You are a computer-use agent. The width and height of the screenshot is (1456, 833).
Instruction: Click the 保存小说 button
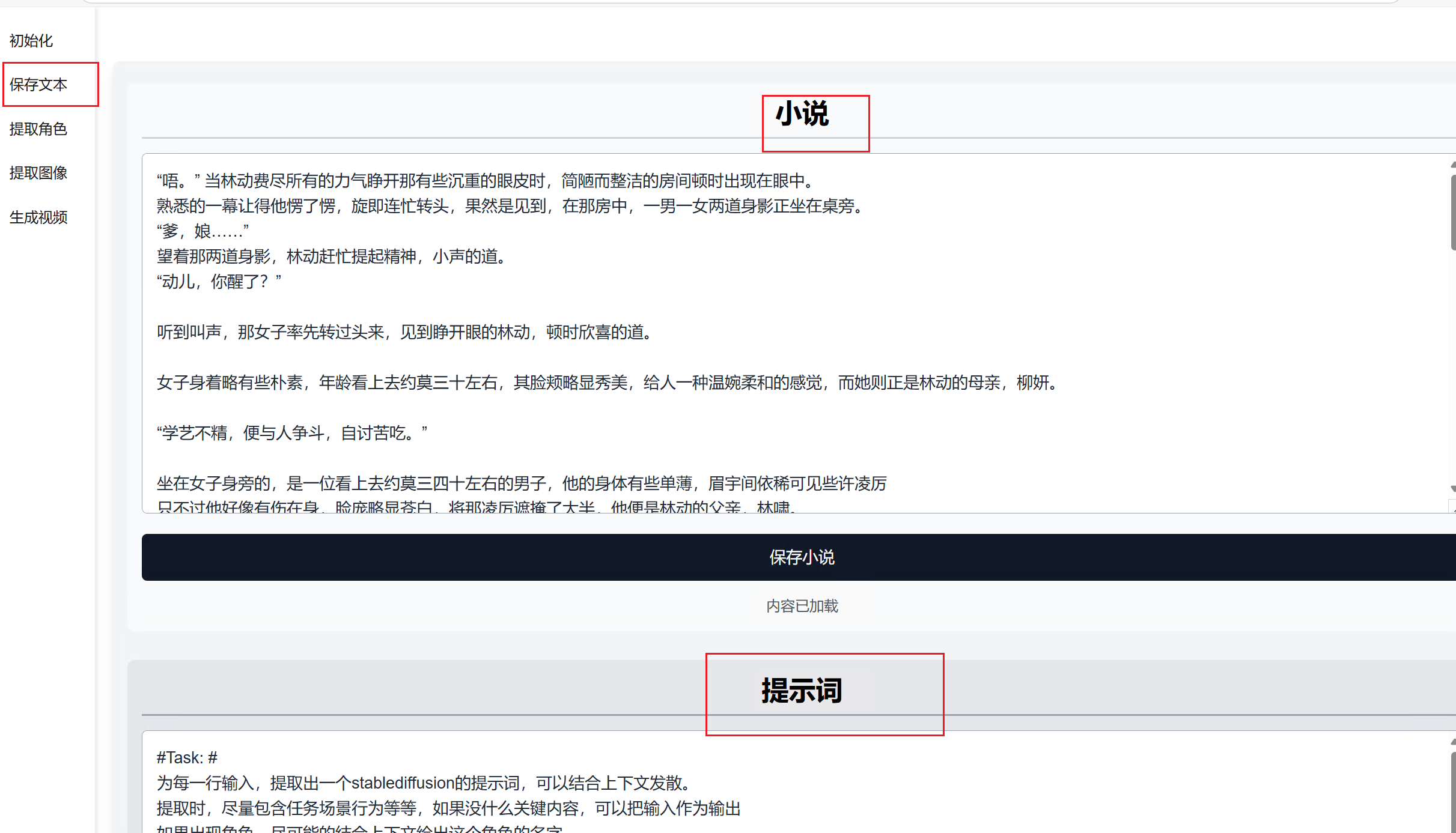[799, 557]
